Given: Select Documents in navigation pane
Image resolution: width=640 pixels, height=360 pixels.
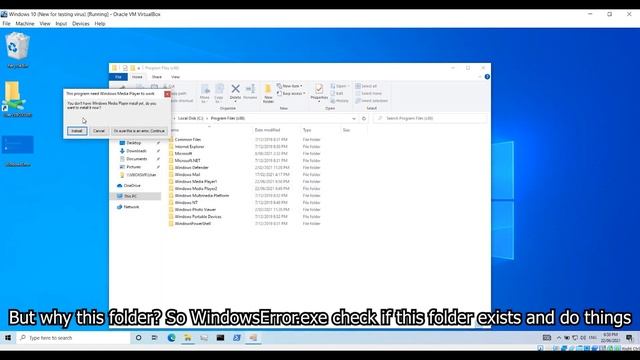Looking at the screenshot, I should [x=137, y=159].
